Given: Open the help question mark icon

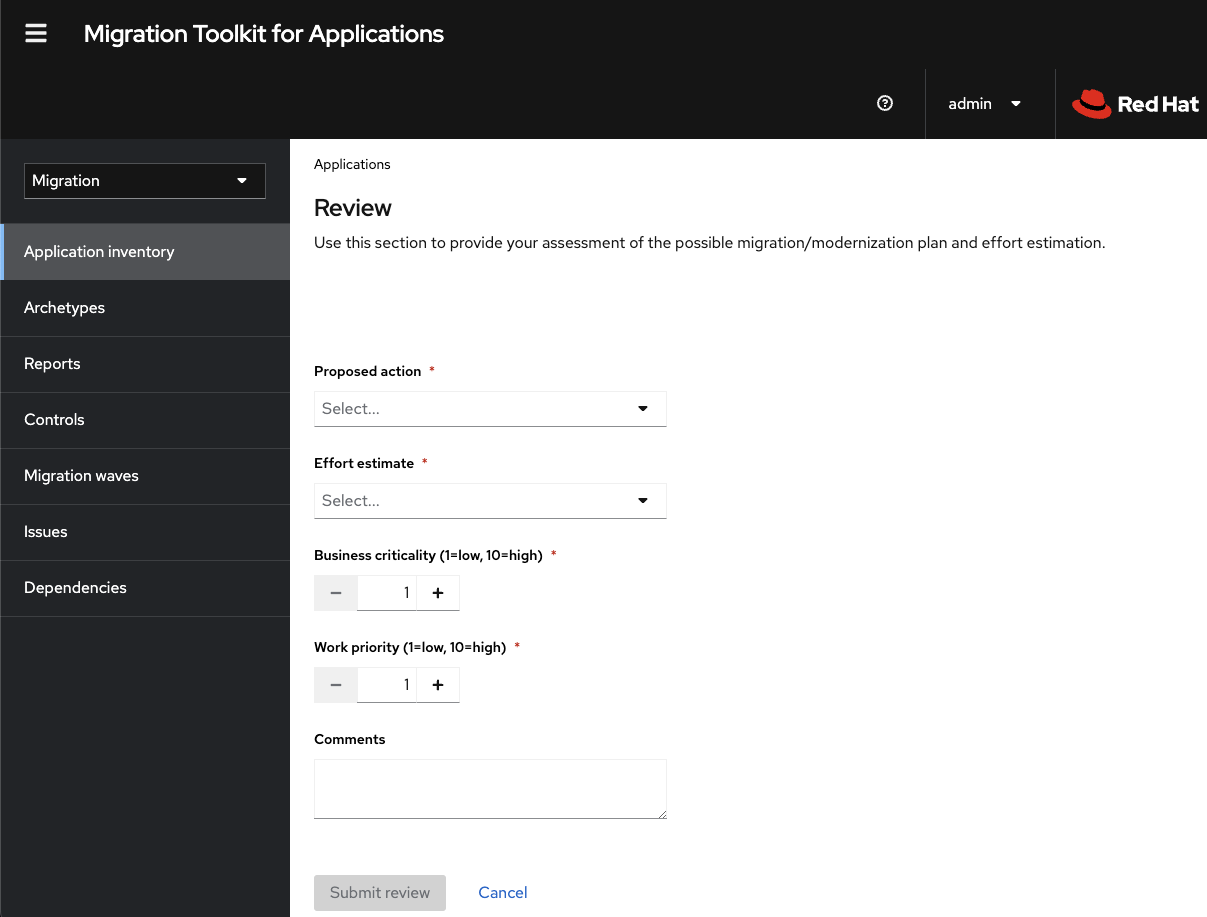Looking at the screenshot, I should pos(884,103).
